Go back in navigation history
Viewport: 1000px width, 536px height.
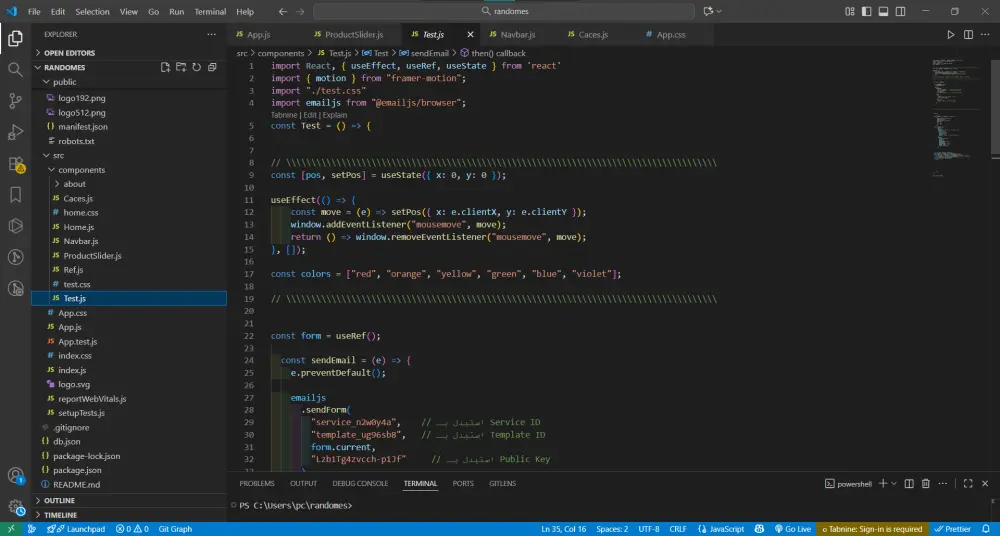click(x=283, y=11)
